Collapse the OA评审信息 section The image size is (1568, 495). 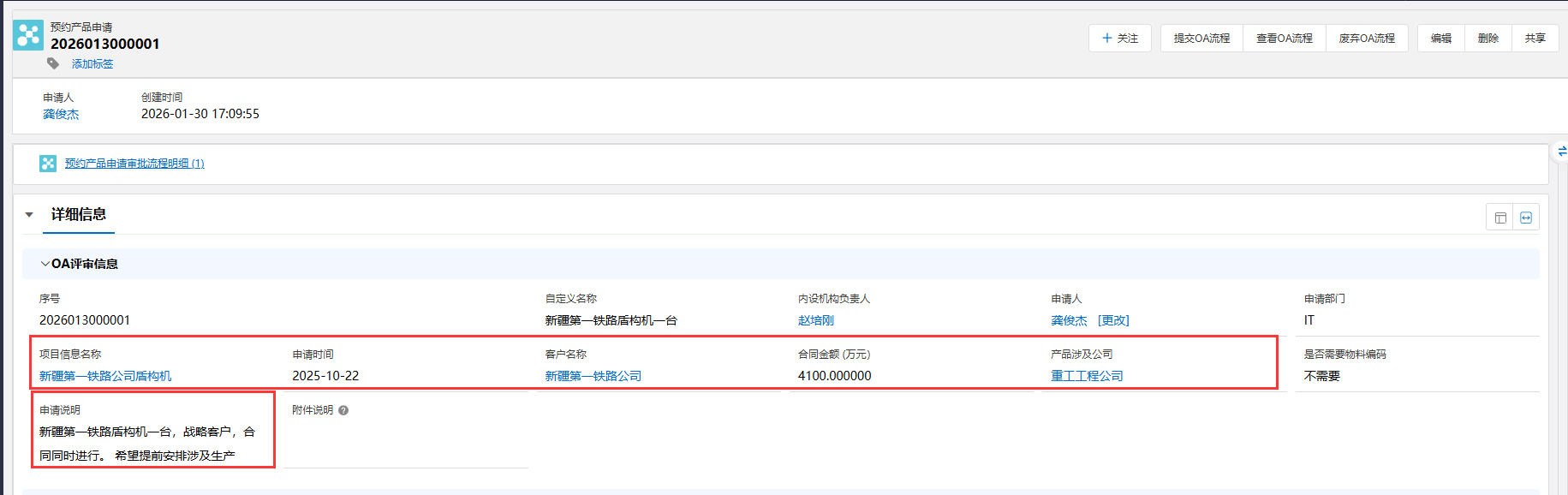[45, 264]
